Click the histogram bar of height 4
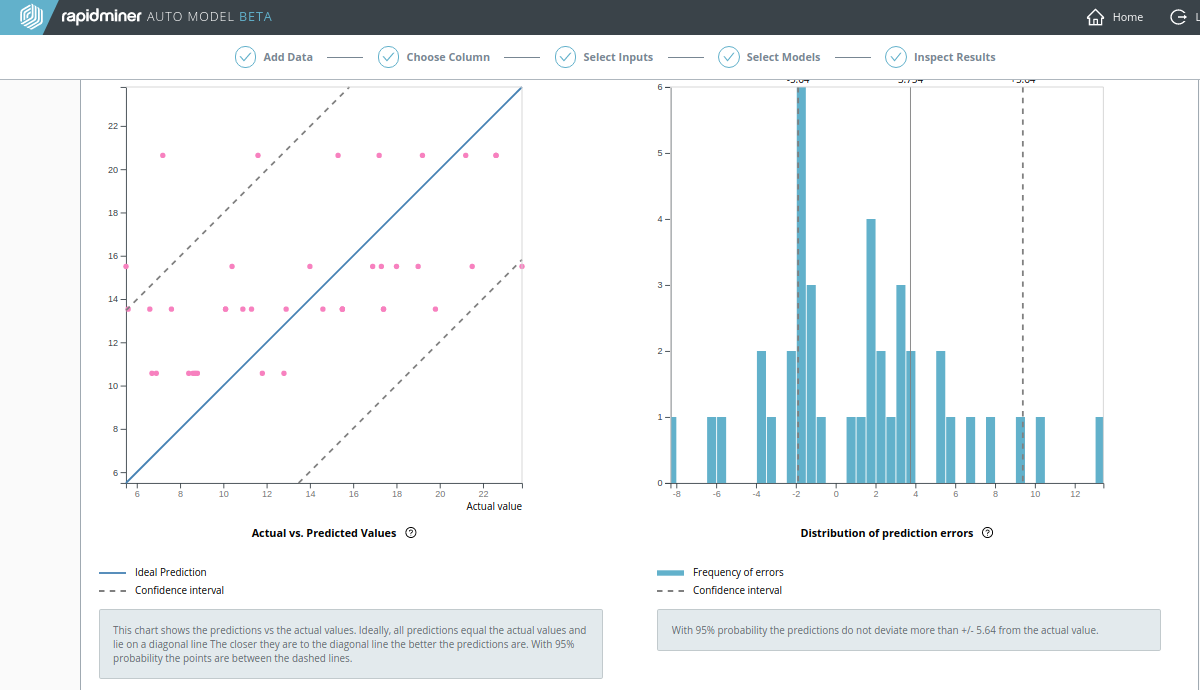This screenshot has width=1200, height=690. 871,351
